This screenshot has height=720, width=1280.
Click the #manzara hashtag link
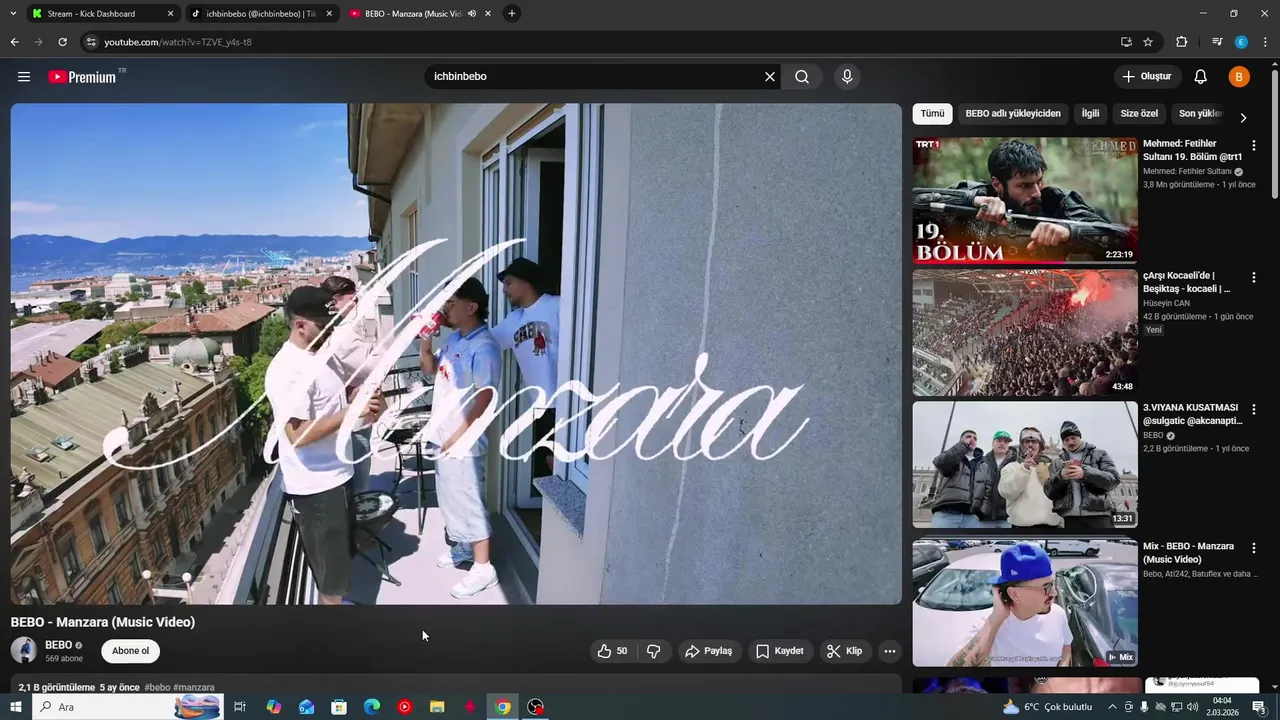coord(194,688)
